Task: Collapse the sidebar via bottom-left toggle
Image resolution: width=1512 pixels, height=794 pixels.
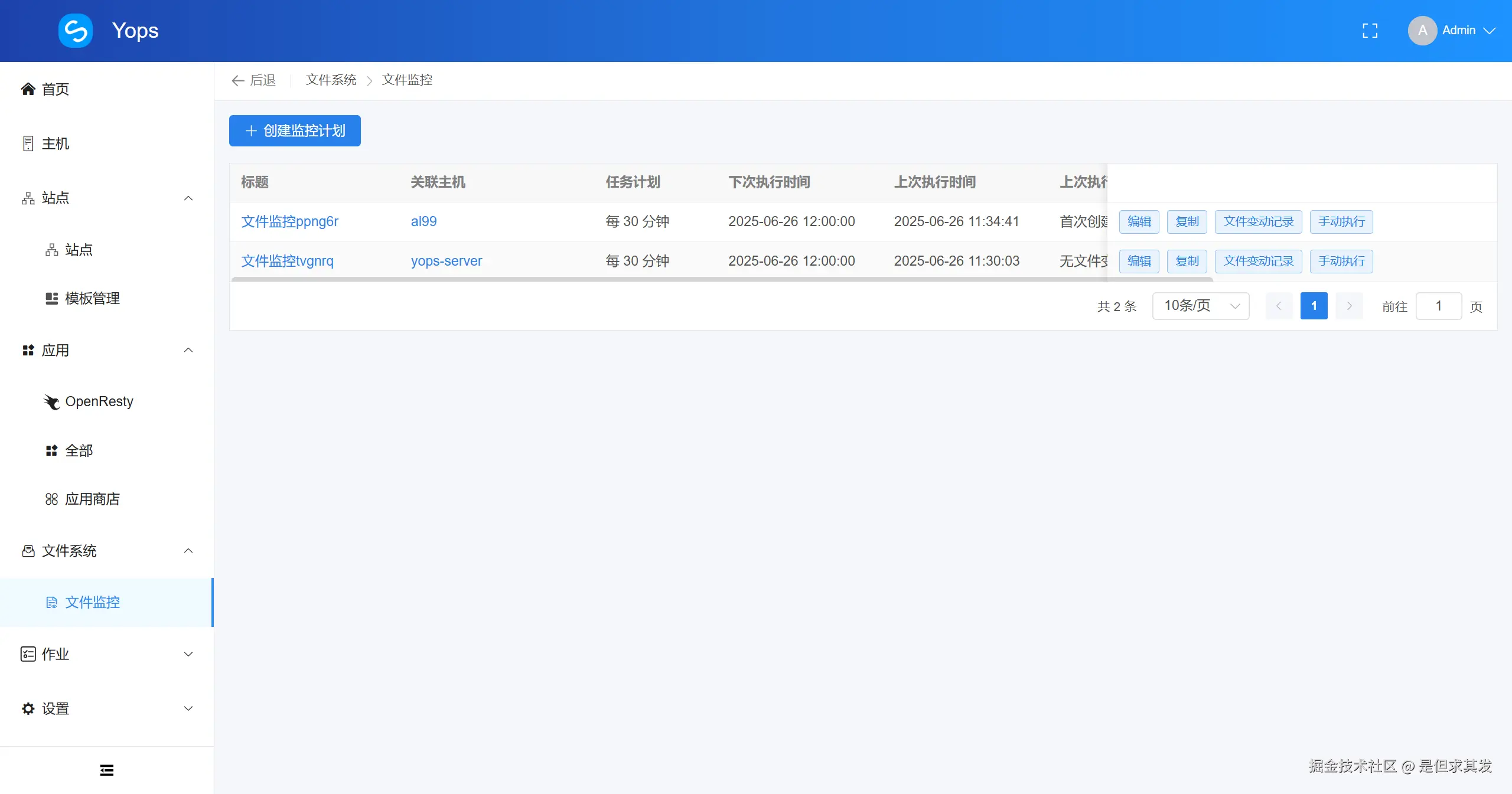Action: point(106,769)
